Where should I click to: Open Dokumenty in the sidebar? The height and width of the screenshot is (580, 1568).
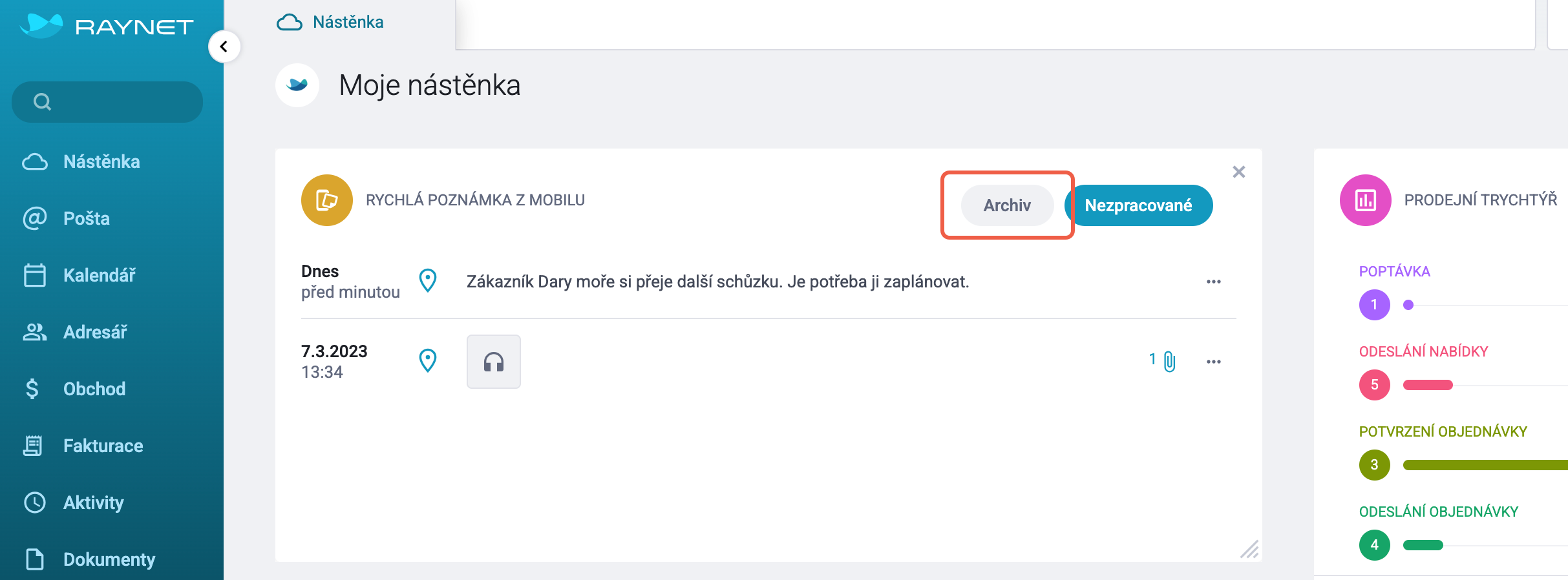click(109, 559)
